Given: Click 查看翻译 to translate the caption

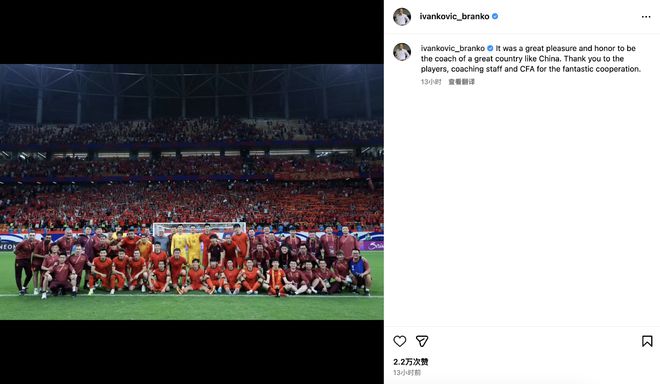Looking at the screenshot, I should 461,82.
